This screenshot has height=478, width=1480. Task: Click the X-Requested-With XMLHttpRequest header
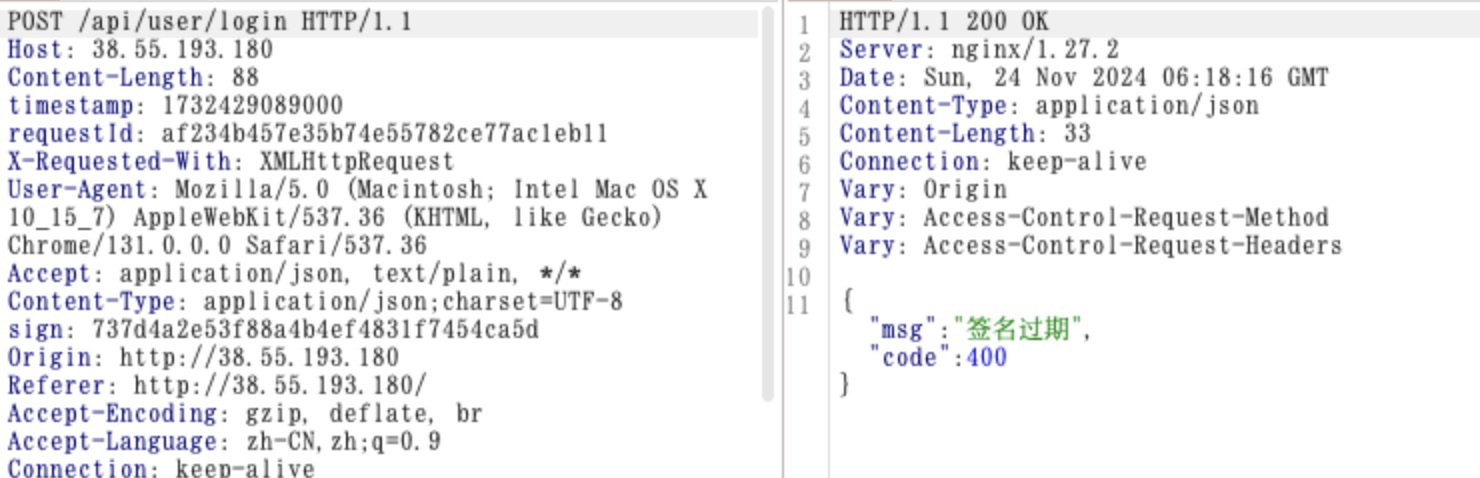click(x=230, y=161)
